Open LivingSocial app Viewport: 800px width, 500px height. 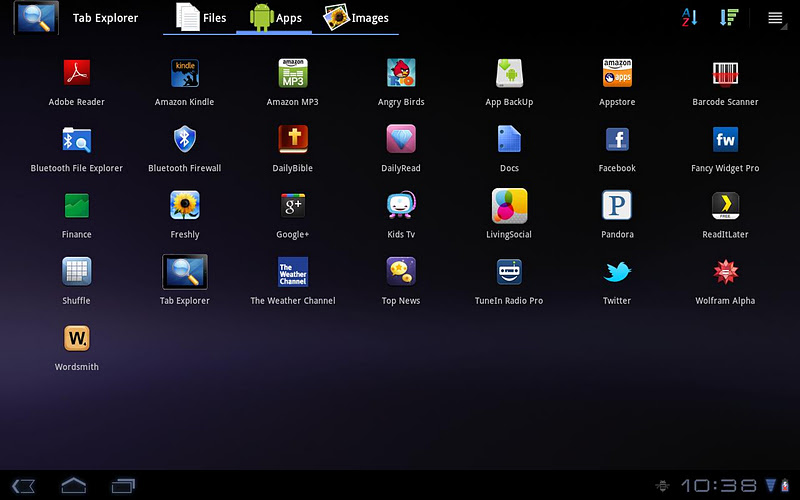pyautogui.click(x=509, y=206)
